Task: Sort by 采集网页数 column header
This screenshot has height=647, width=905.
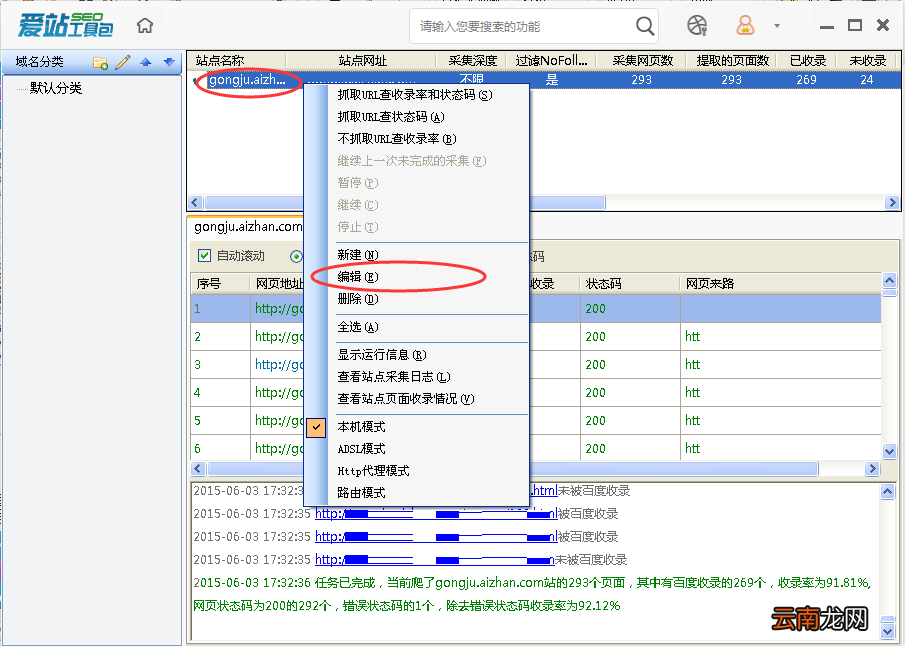Action: tap(642, 61)
